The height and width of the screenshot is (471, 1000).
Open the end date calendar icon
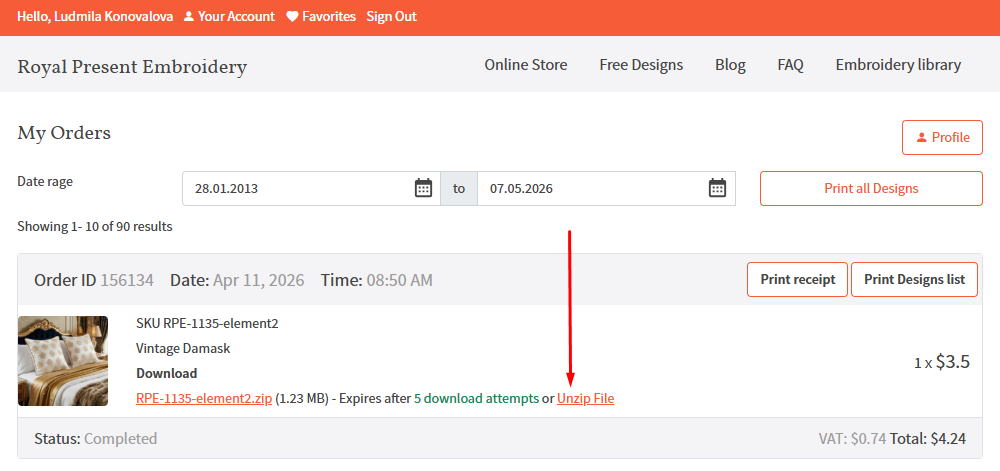[717, 189]
